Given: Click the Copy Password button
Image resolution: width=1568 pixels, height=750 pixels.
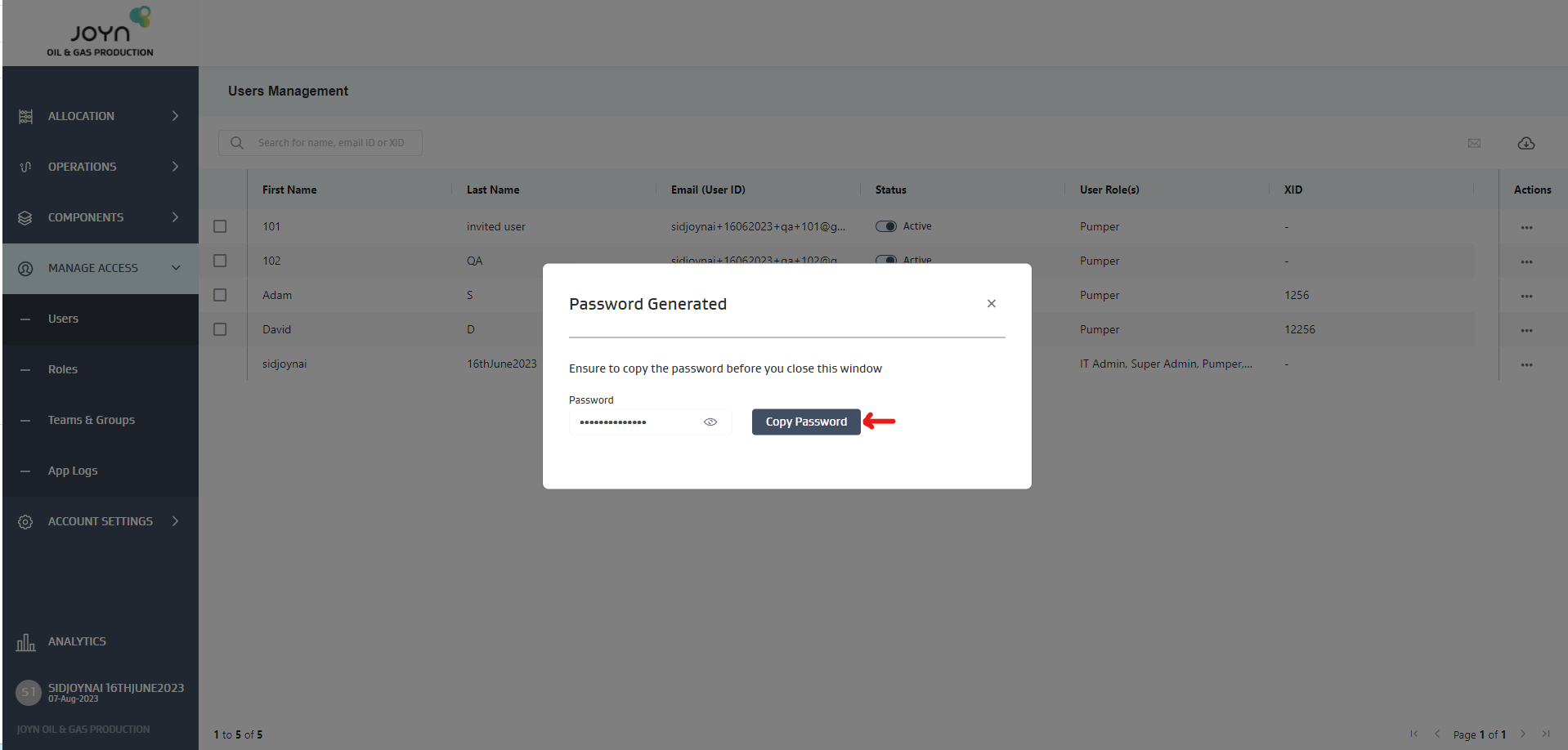Looking at the screenshot, I should (805, 422).
